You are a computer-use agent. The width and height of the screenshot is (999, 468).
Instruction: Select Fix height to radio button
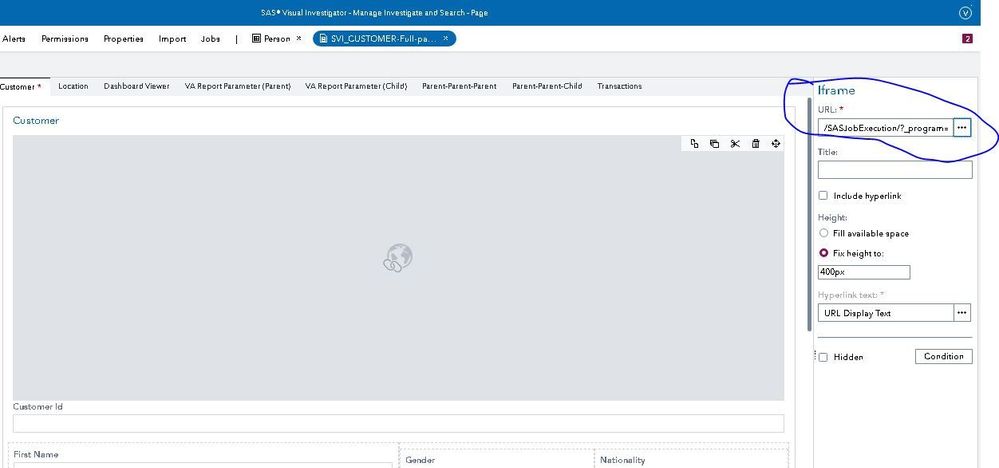[x=824, y=253]
